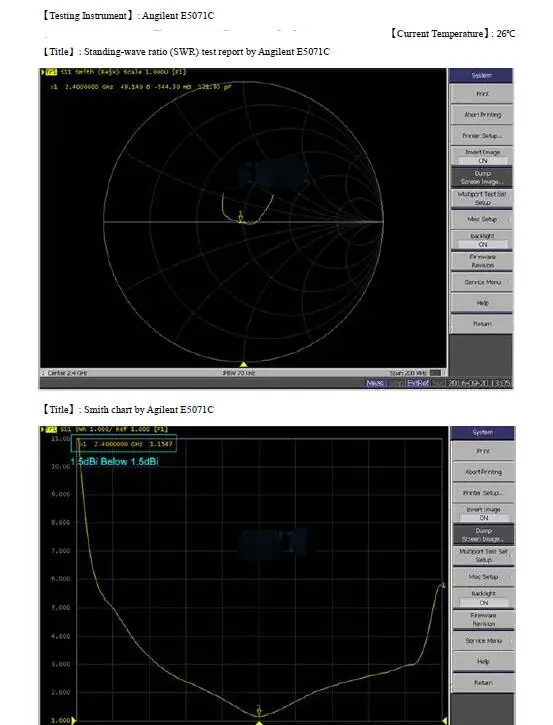Click Firmware Revision in the upper analyzer screenshot
The image size is (553, 725).
[481, 261]
